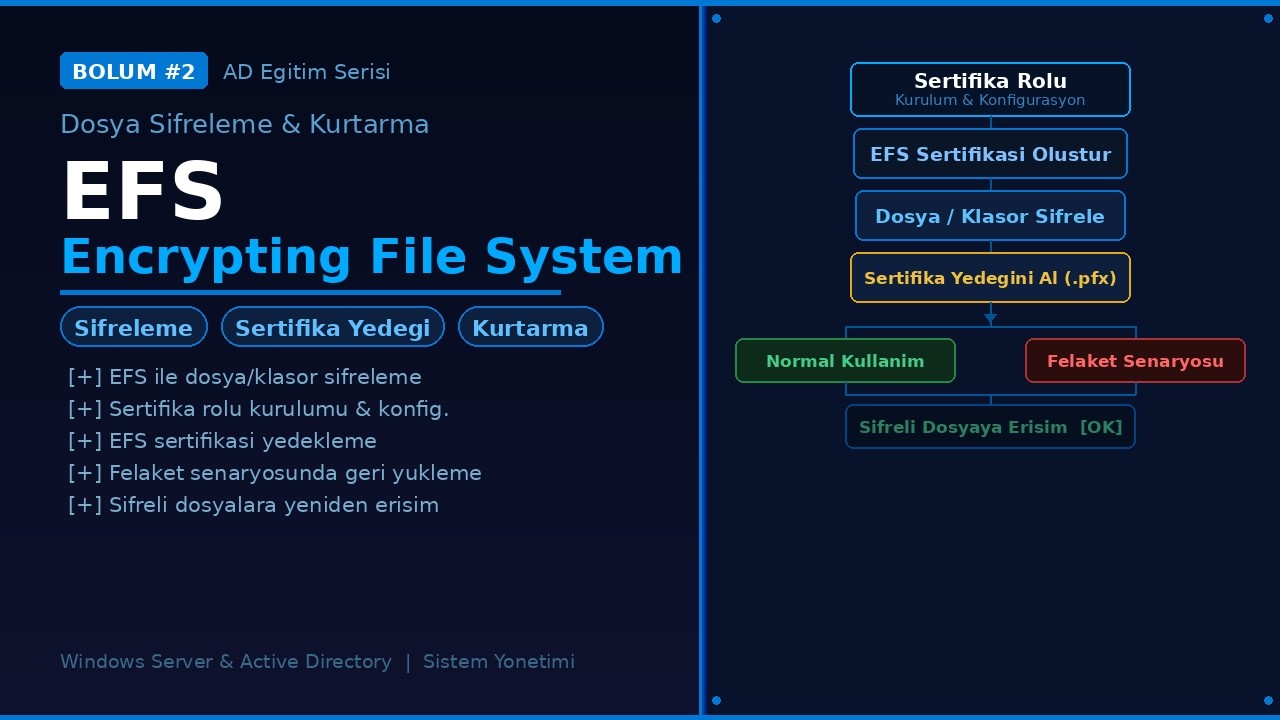Click the Sistem Yonetimi footer text
Viewport: 1280px width, 720px height.
[x=499, y=661]
